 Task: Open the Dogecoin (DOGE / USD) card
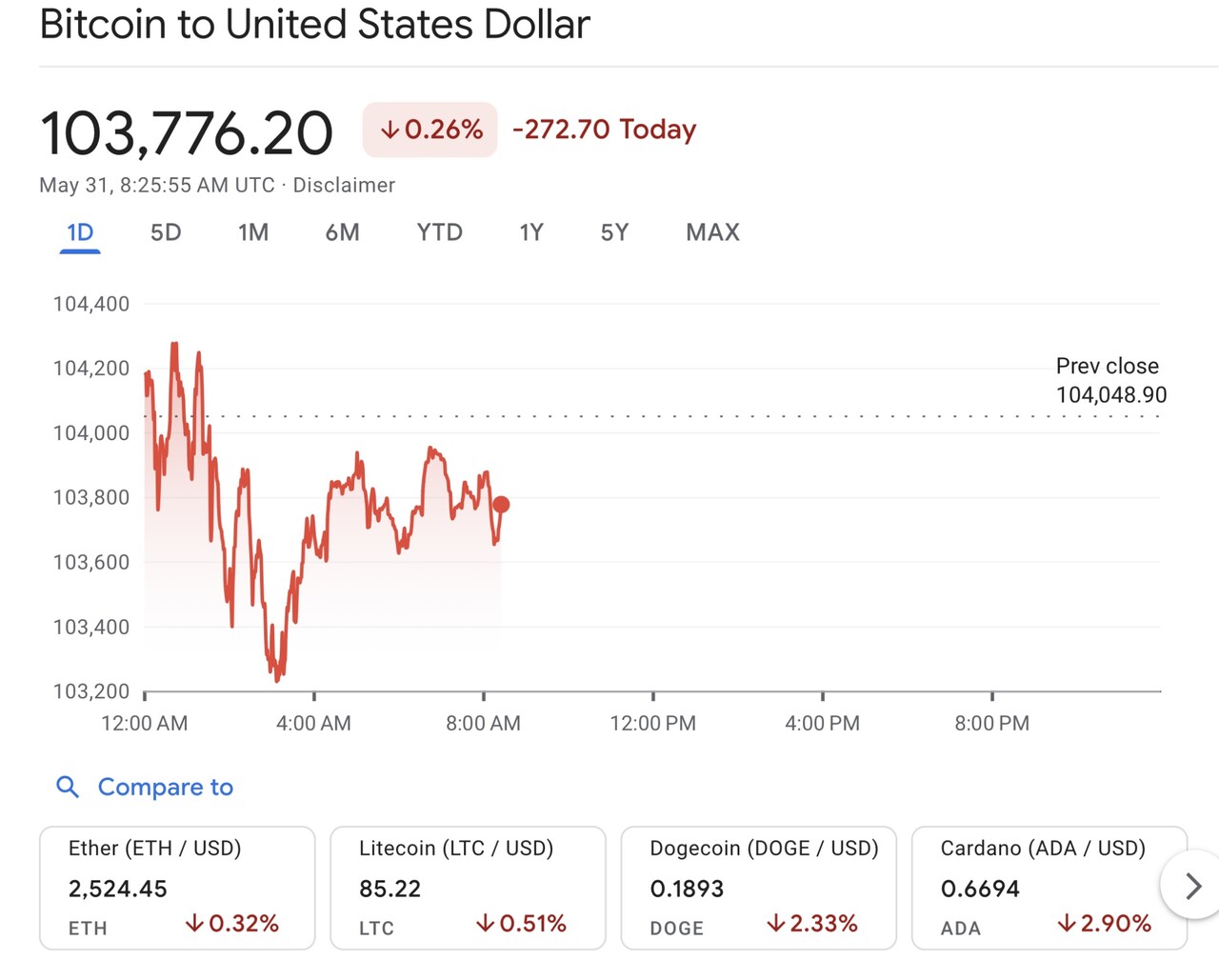point(758,888)
